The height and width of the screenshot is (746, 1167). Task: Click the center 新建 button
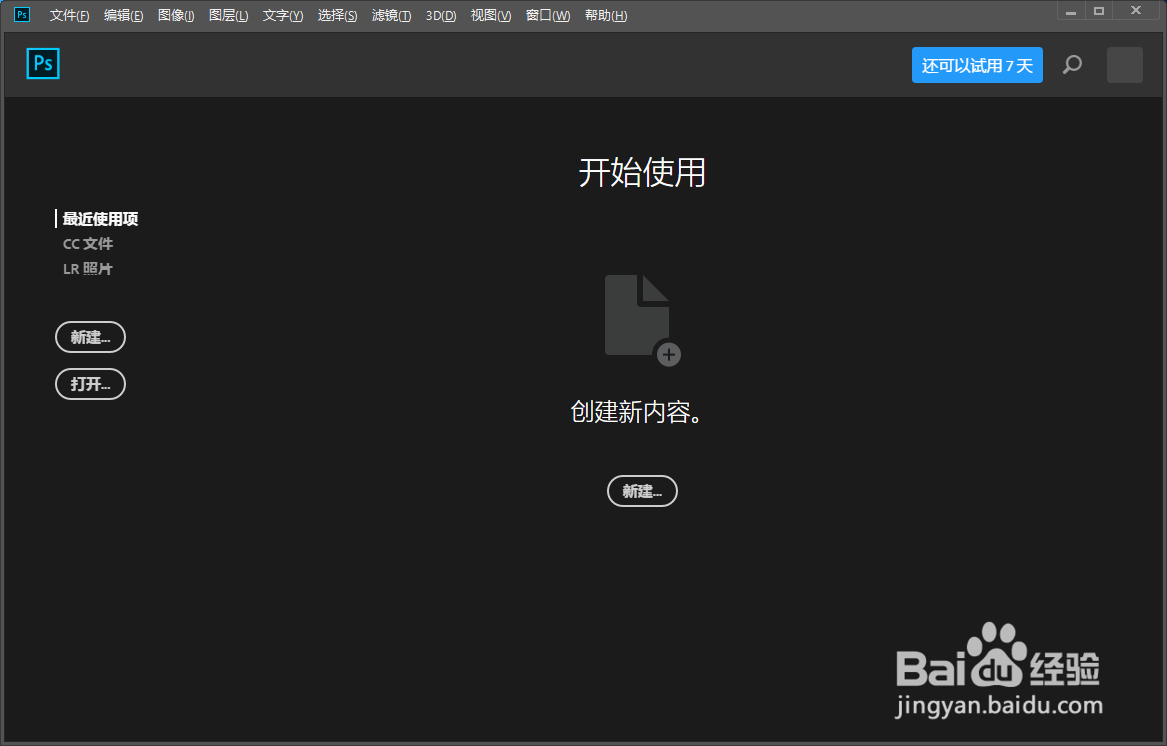coord(641,491)
